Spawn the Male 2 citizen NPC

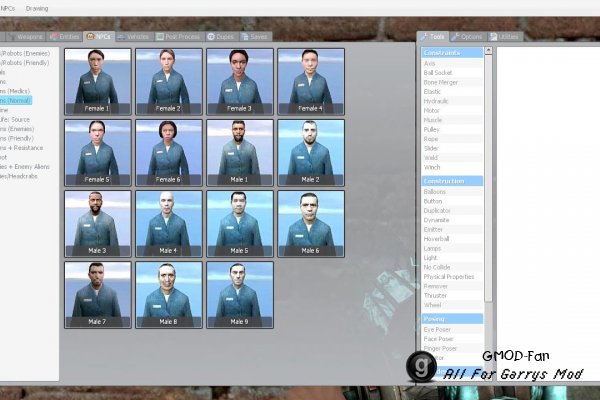coord(311,153)
